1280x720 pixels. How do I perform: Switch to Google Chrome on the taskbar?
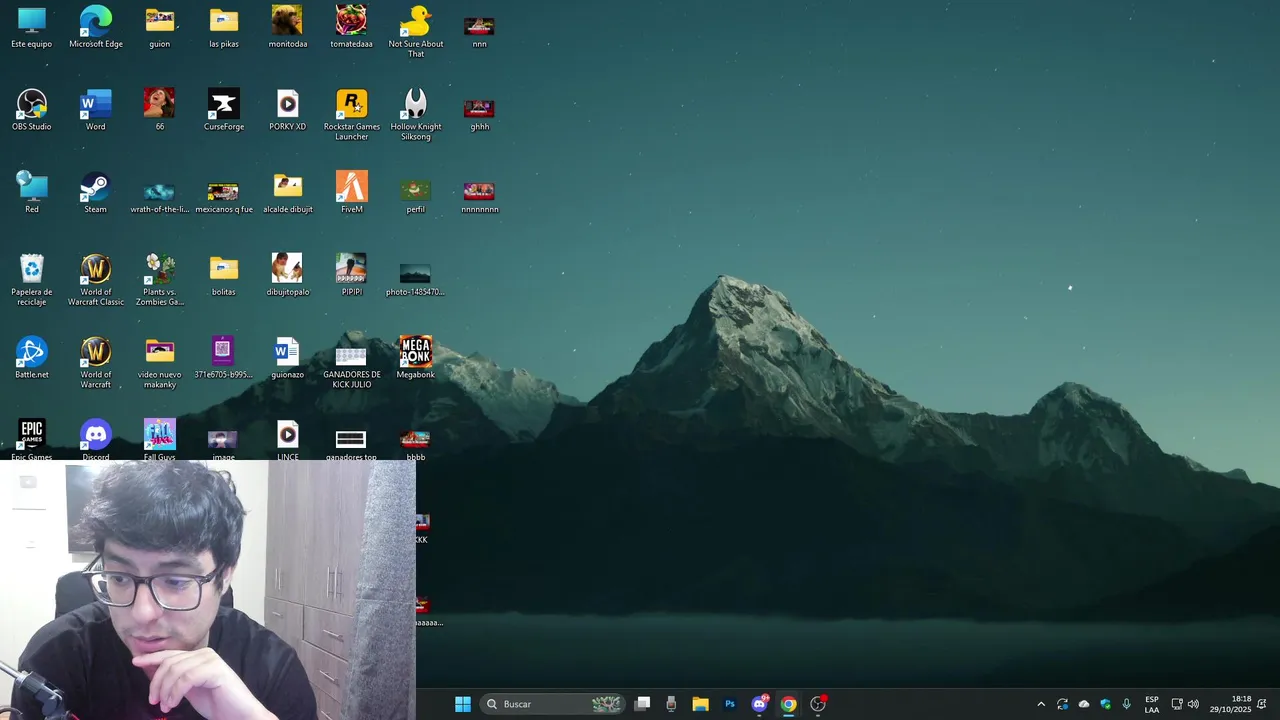click(x=788, y=704)
